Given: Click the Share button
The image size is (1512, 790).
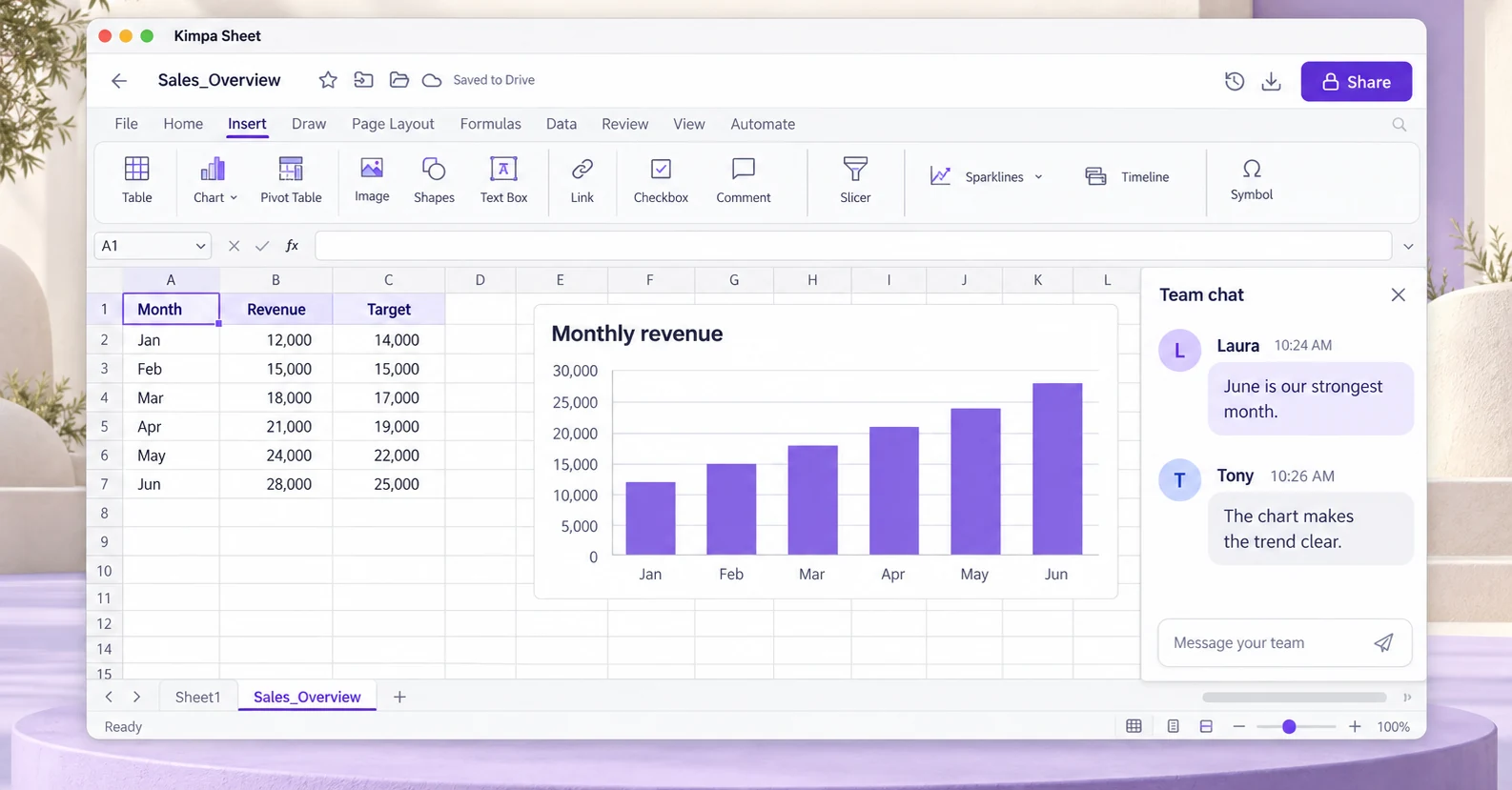Looking at the screenshot, I should pyautogui.click(x=1356, y=82).
